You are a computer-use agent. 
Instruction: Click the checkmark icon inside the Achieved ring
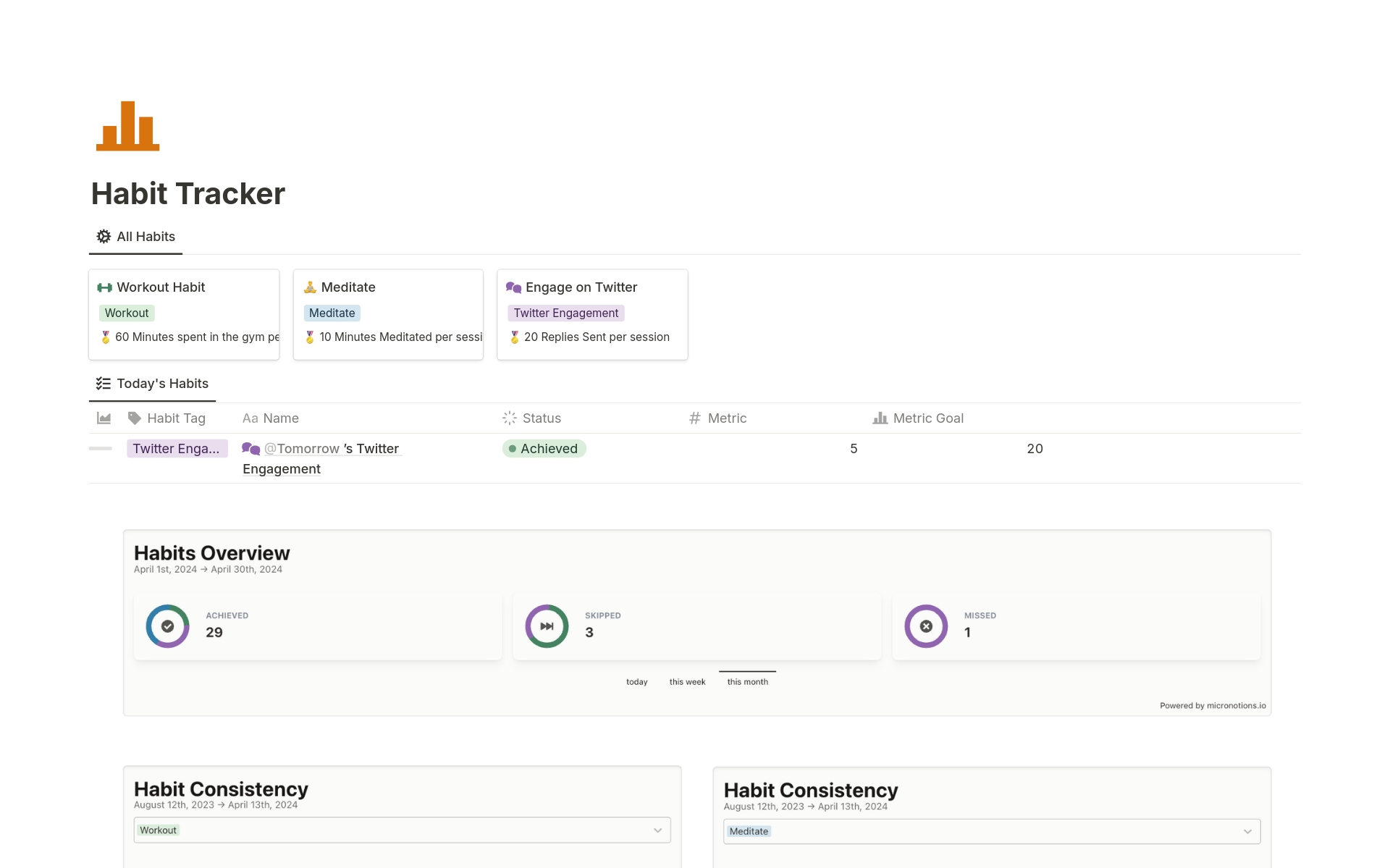(x=167, y=625)
